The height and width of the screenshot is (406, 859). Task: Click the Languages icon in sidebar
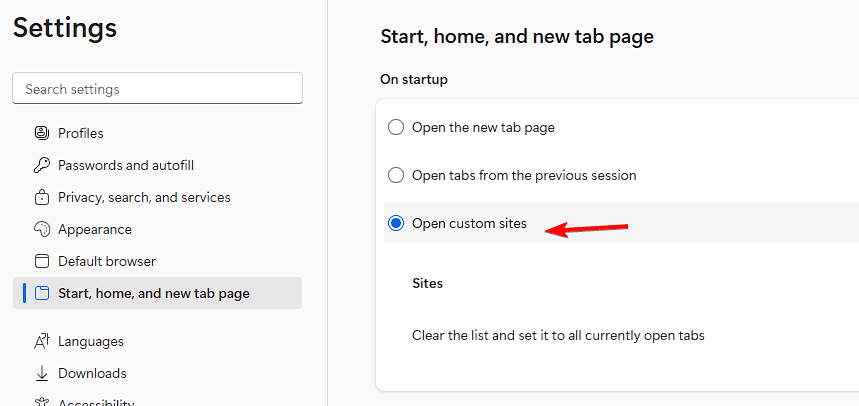coord(41,341)
